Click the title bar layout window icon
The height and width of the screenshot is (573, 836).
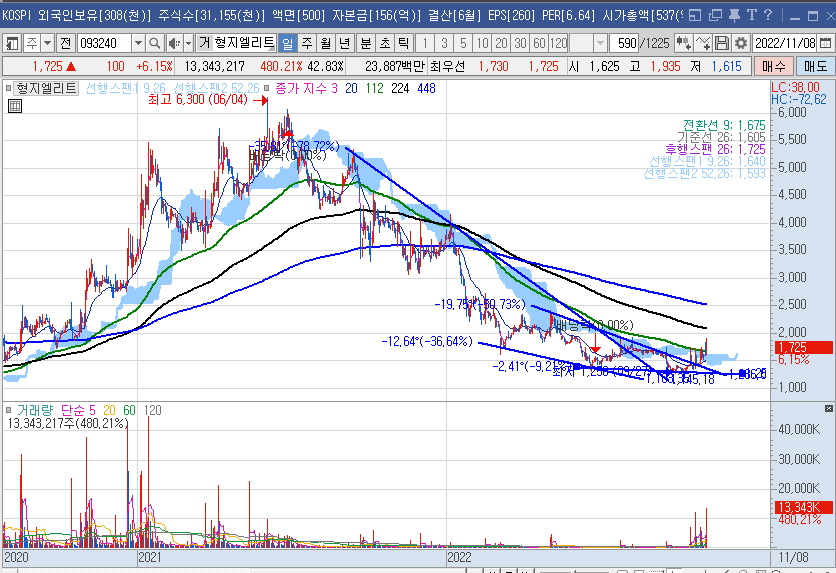(695, 15)
